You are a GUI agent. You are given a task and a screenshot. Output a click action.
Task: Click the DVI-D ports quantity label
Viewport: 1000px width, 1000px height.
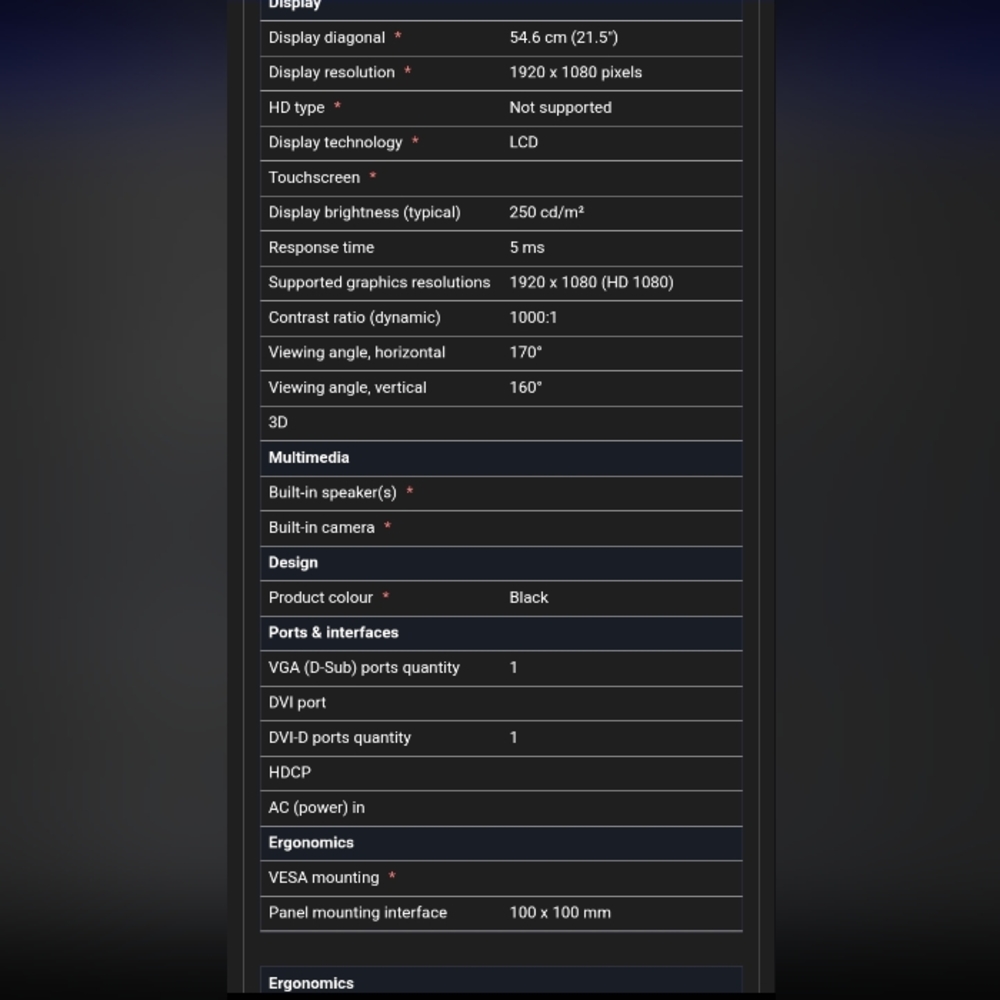(x=340, y=738)
